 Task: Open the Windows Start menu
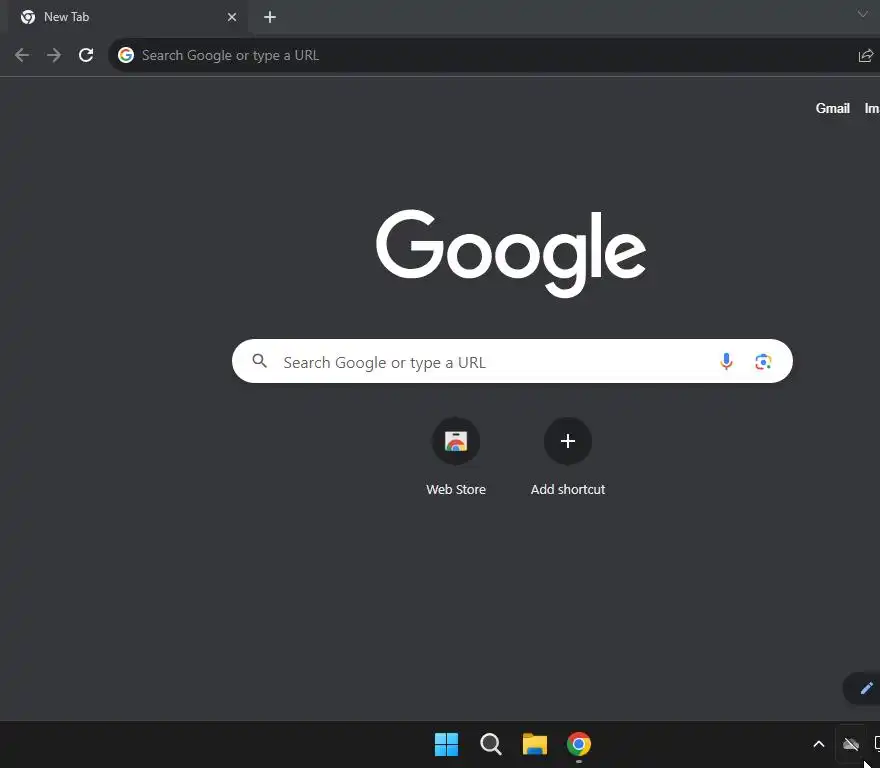click(446, 744)
